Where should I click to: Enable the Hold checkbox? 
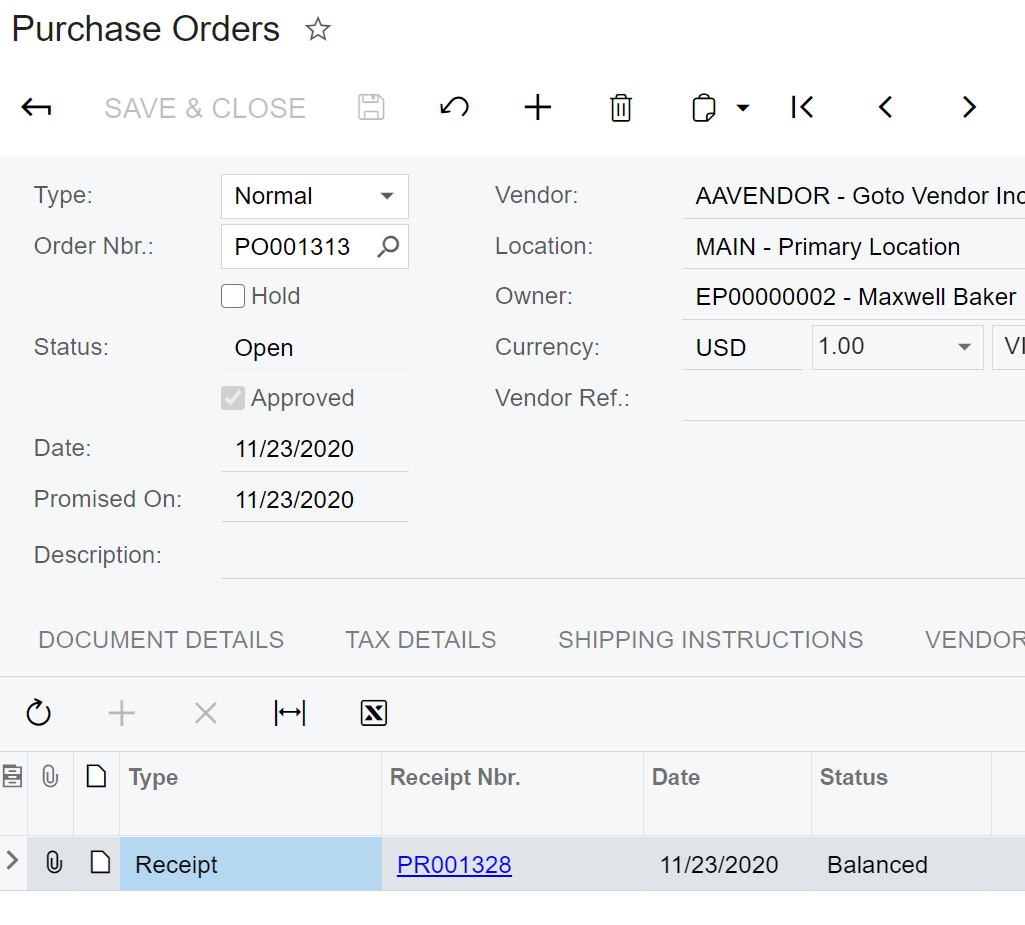233,296
